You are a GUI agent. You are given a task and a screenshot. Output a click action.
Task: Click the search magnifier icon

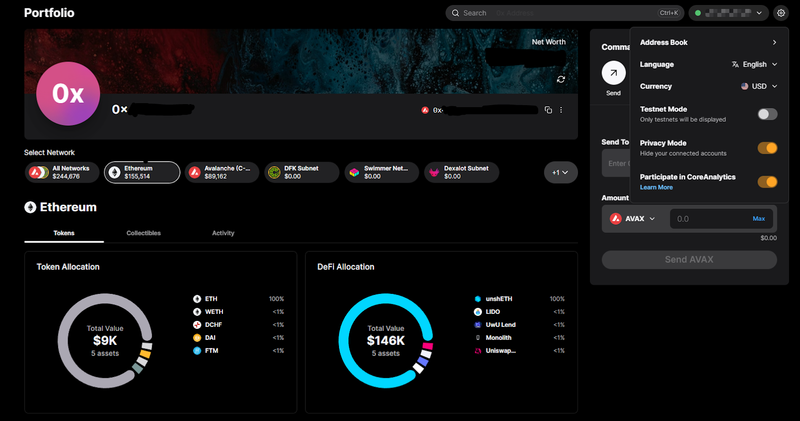pyautogui.click(x=455, y=13)
